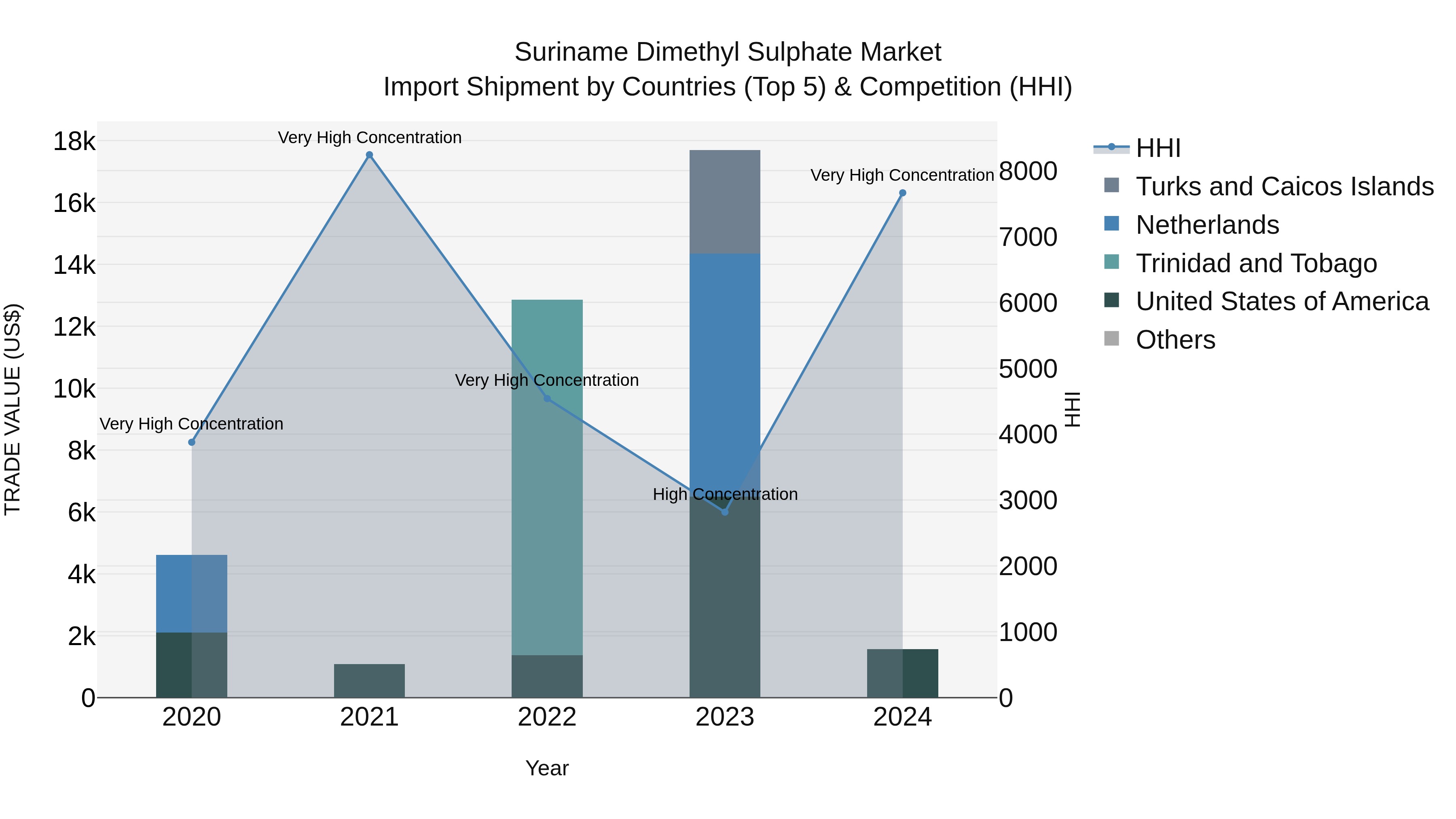This screenshot has width=1456, height=819.
Task: Click the '1000' right axis tick
Action: click(1028, 632)
